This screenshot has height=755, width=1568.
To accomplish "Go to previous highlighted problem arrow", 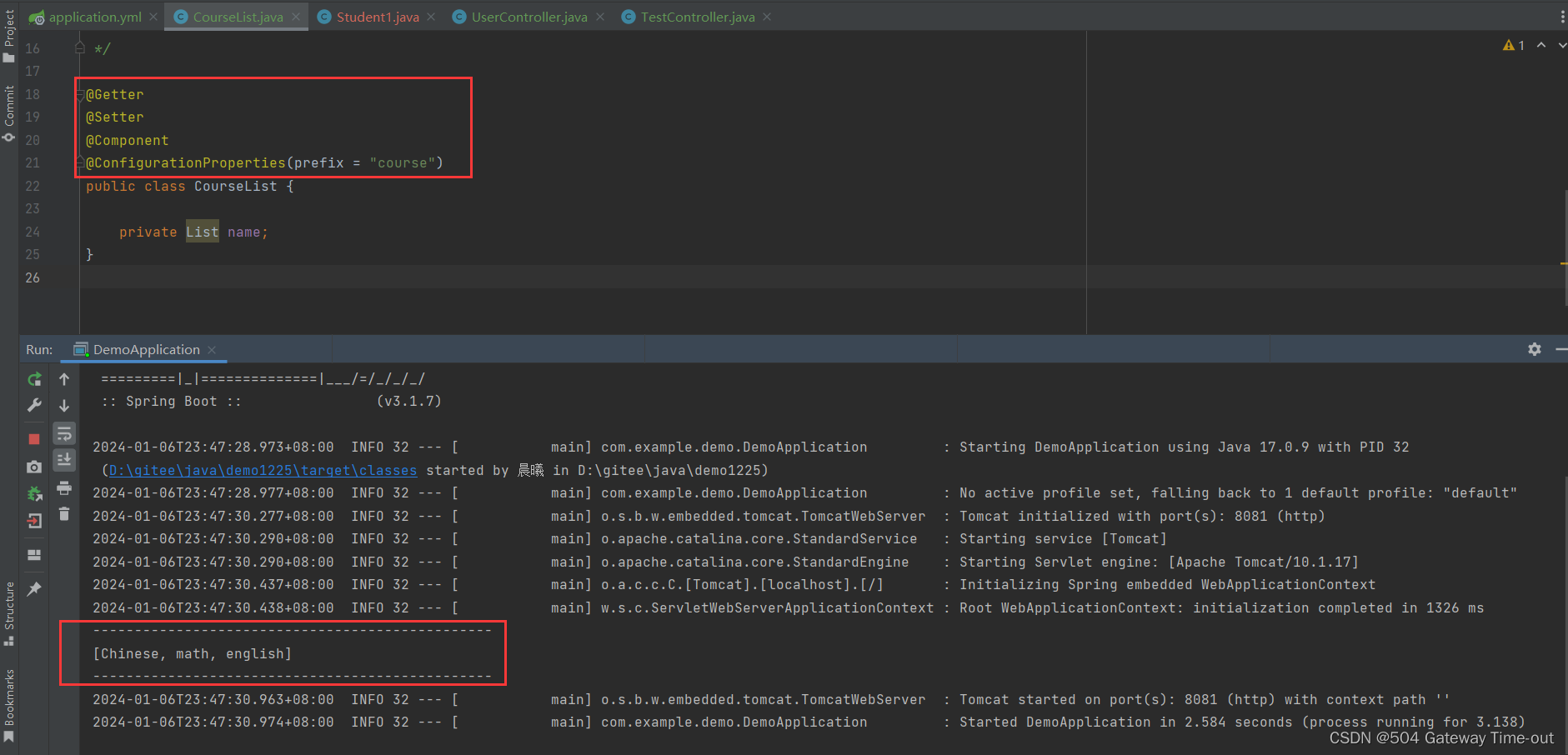I will 1541,45.
